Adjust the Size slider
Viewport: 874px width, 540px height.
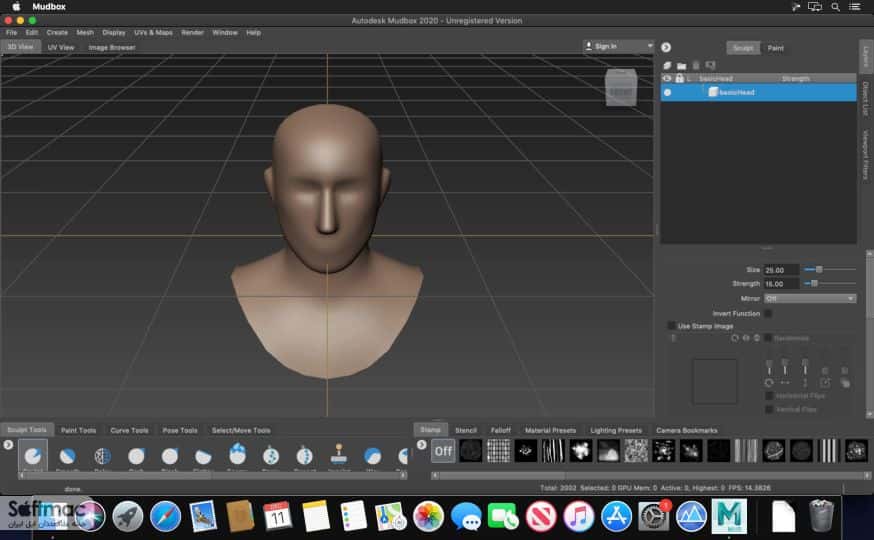point(829,269)
